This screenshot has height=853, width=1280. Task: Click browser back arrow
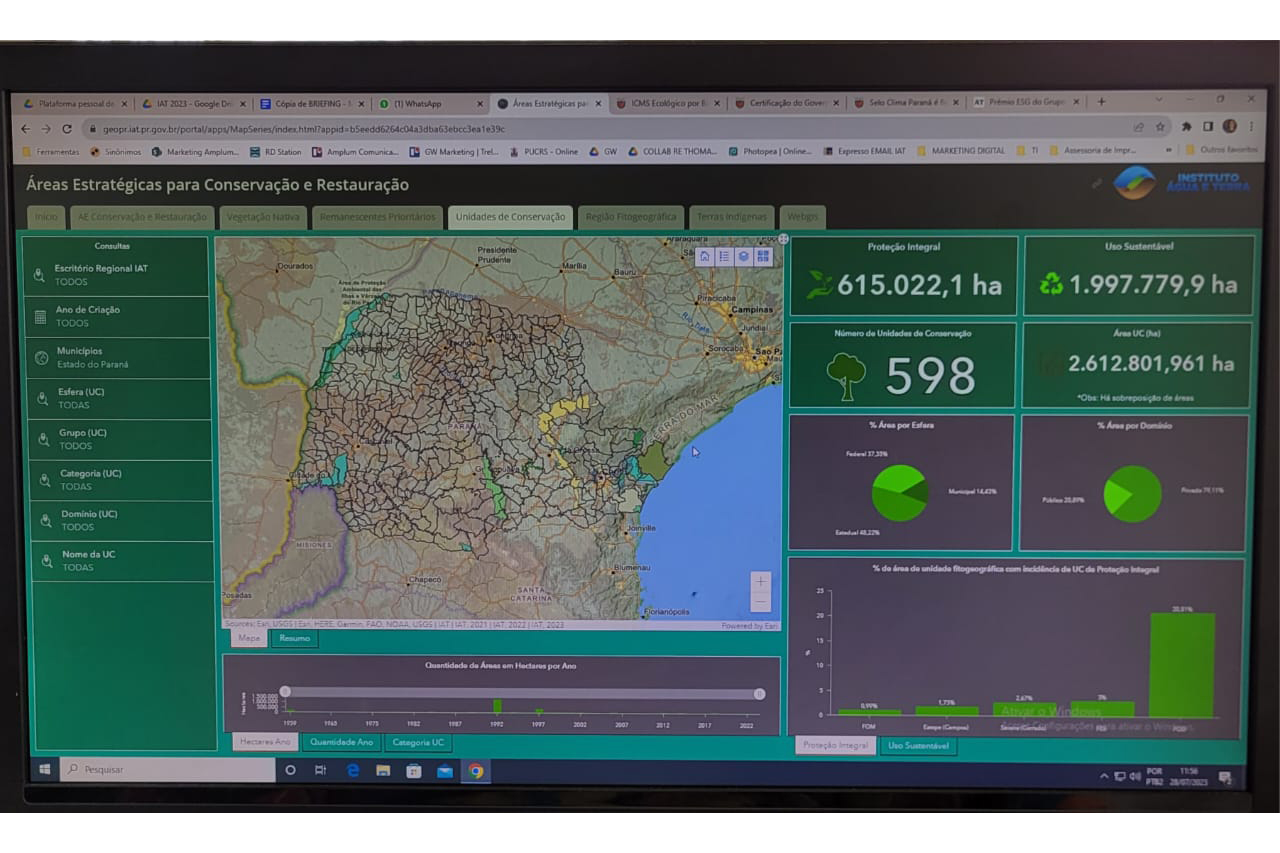coord(26,128)
